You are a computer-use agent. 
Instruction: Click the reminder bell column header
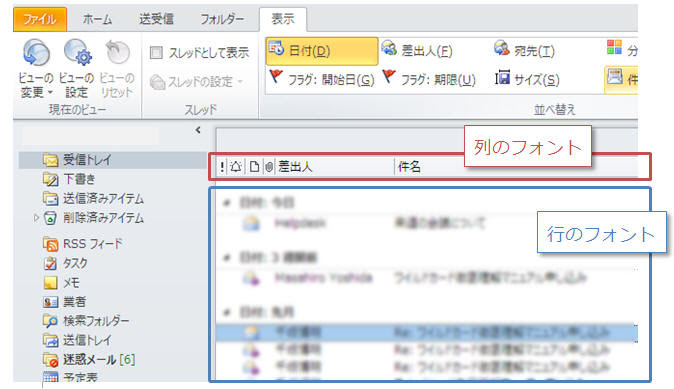click(x=236, y=167)
